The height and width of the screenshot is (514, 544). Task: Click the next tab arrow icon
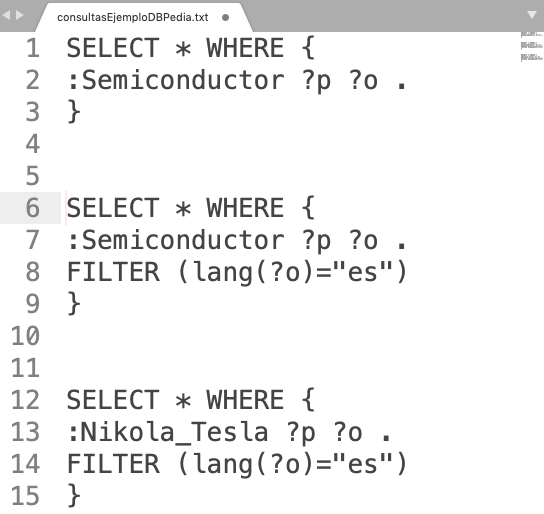pyautogui.click(x=20, y=15)
